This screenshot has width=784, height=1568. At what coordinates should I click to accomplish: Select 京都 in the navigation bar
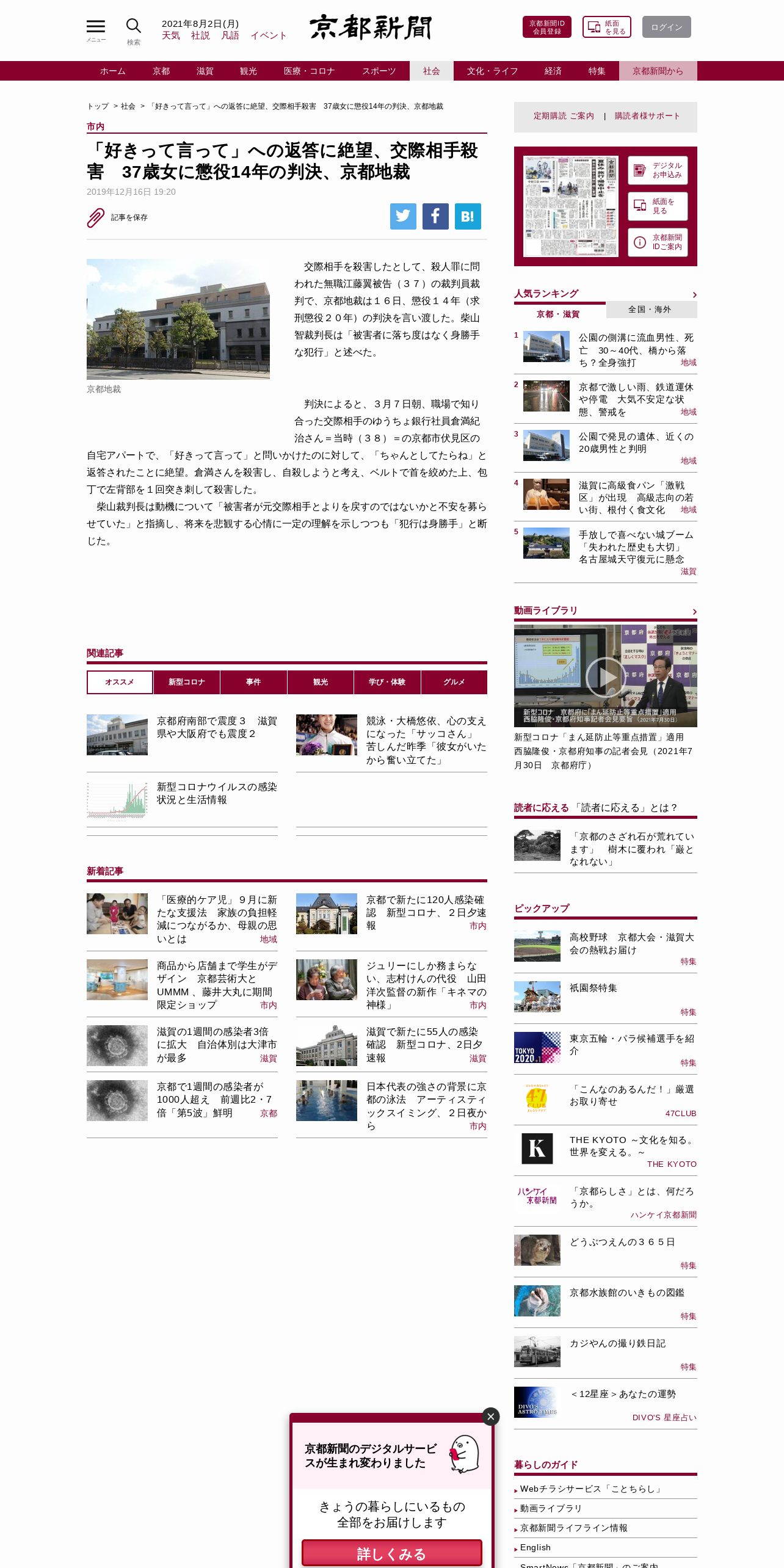tap(161, 71)
